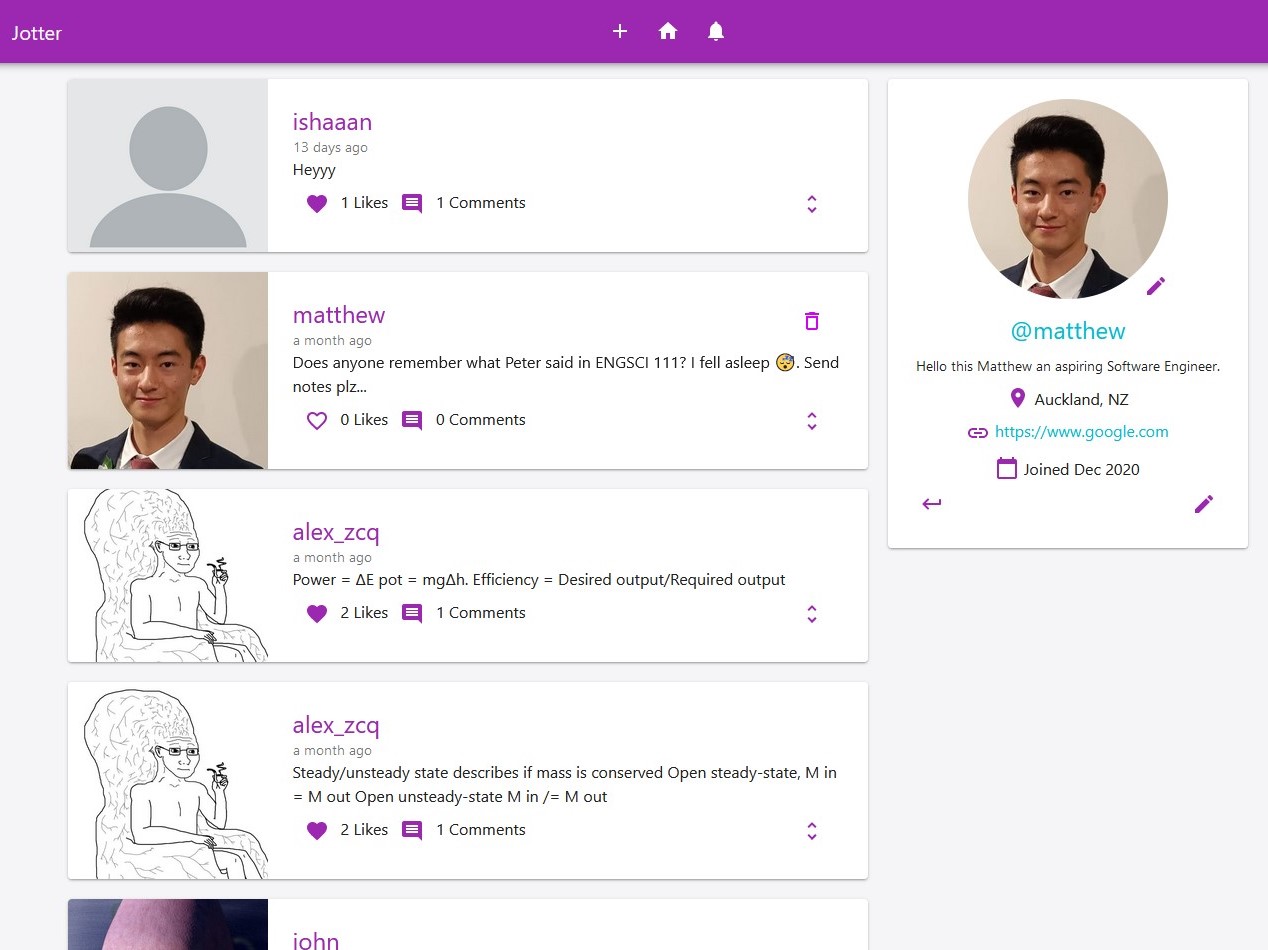
Task: Delete matthew's post with the trash icon
Action: [x=812, y=321]
